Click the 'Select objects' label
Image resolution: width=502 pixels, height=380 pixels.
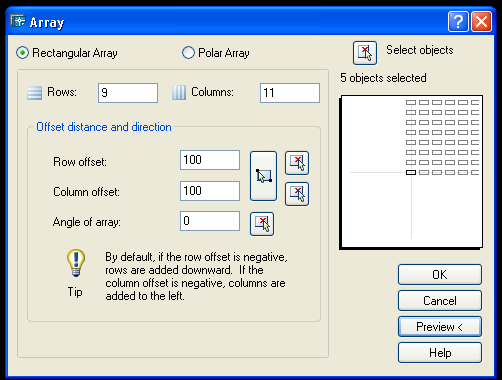(x=420, y=50)
